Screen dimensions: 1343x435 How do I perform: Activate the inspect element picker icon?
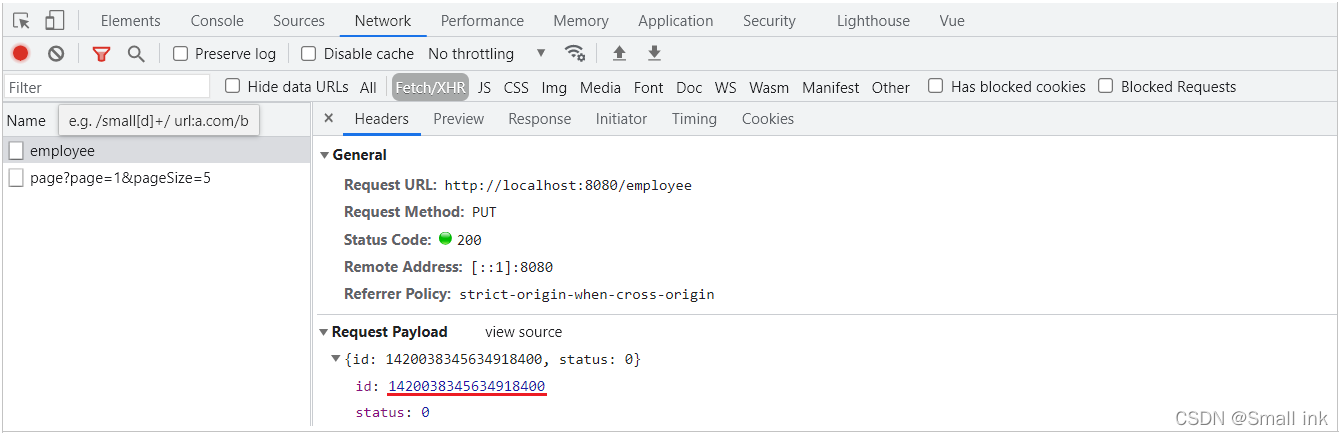pos(21,20)
